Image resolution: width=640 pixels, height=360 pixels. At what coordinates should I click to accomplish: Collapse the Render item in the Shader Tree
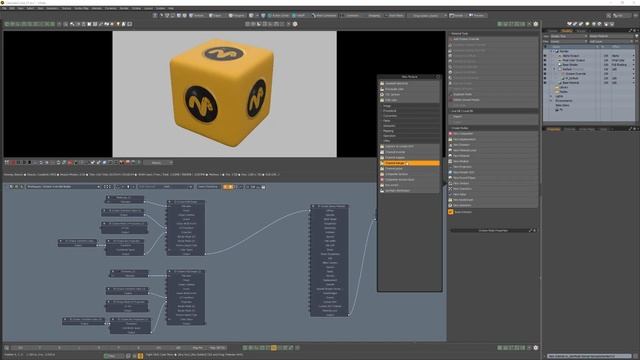552,51
